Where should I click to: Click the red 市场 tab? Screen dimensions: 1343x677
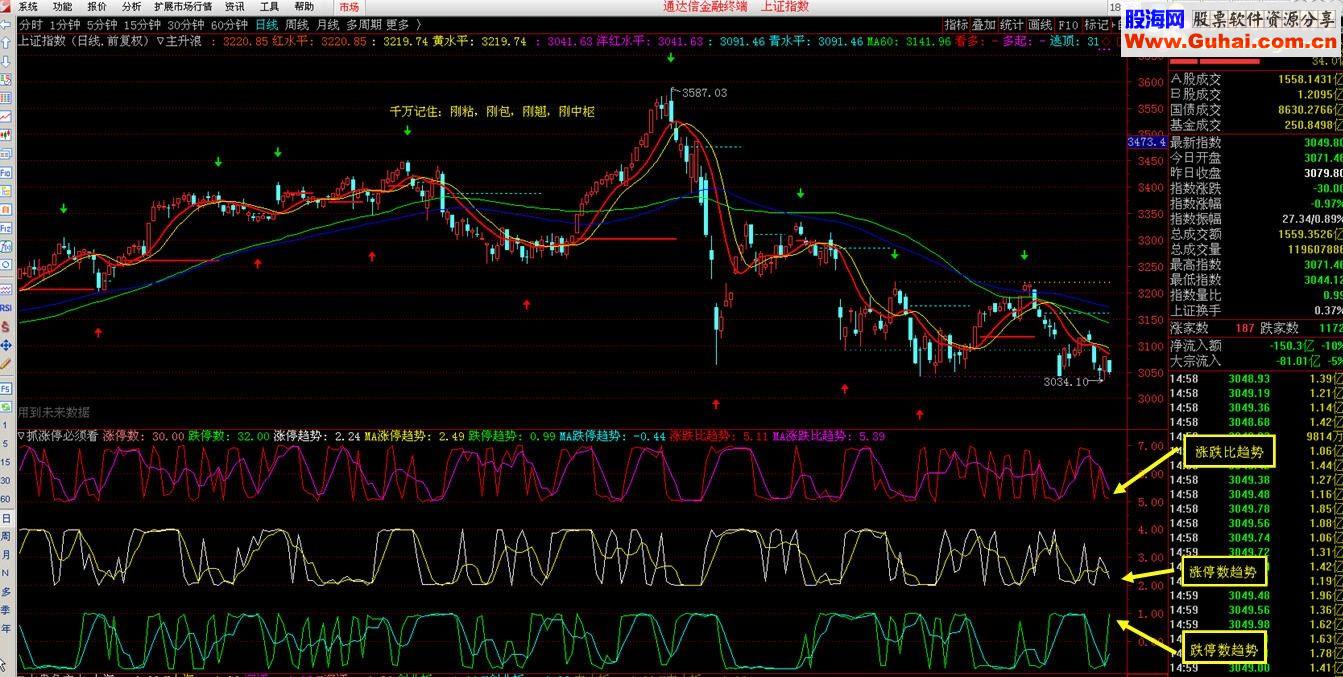tap(349, 7)
